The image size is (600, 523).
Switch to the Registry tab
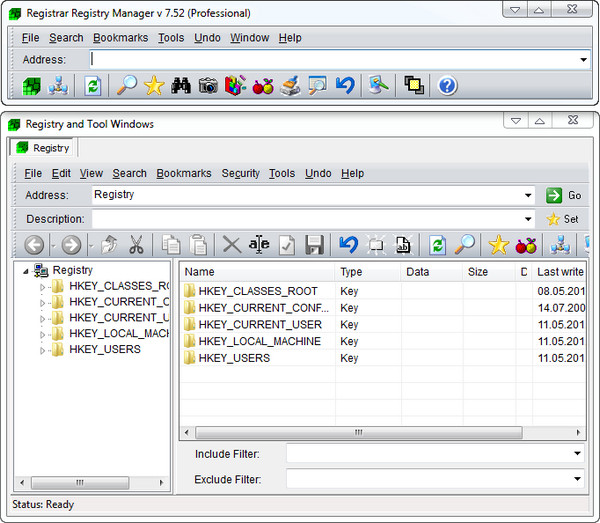[x=44, y=148]
